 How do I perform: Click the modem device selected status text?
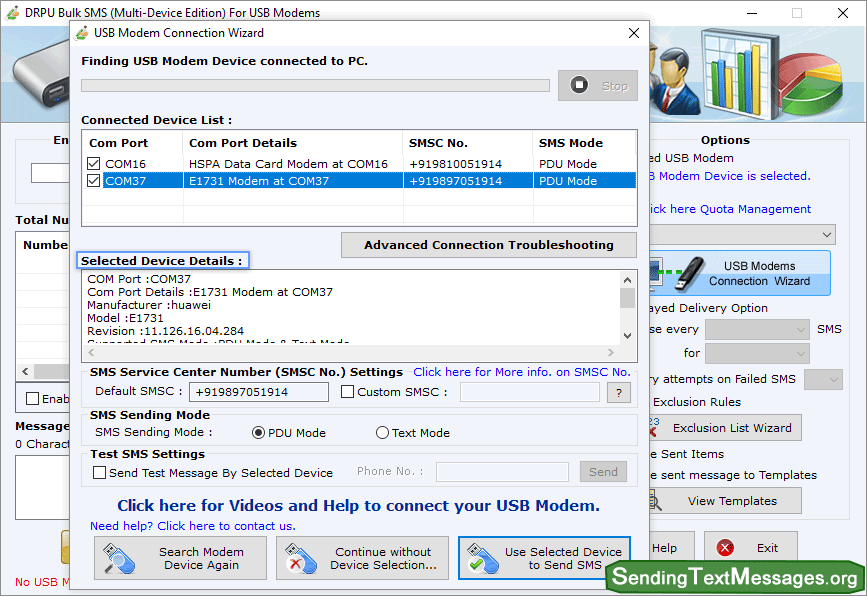click(x=730, y=176)
